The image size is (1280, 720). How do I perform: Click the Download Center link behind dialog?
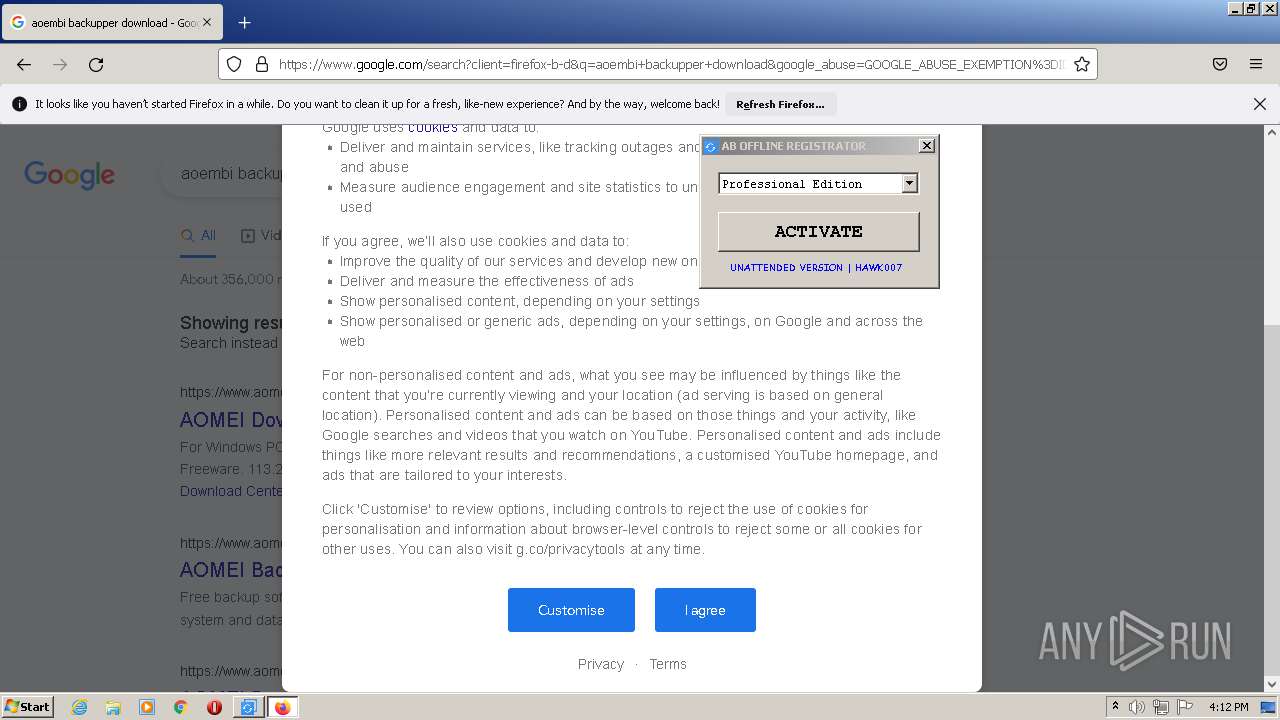232,491
